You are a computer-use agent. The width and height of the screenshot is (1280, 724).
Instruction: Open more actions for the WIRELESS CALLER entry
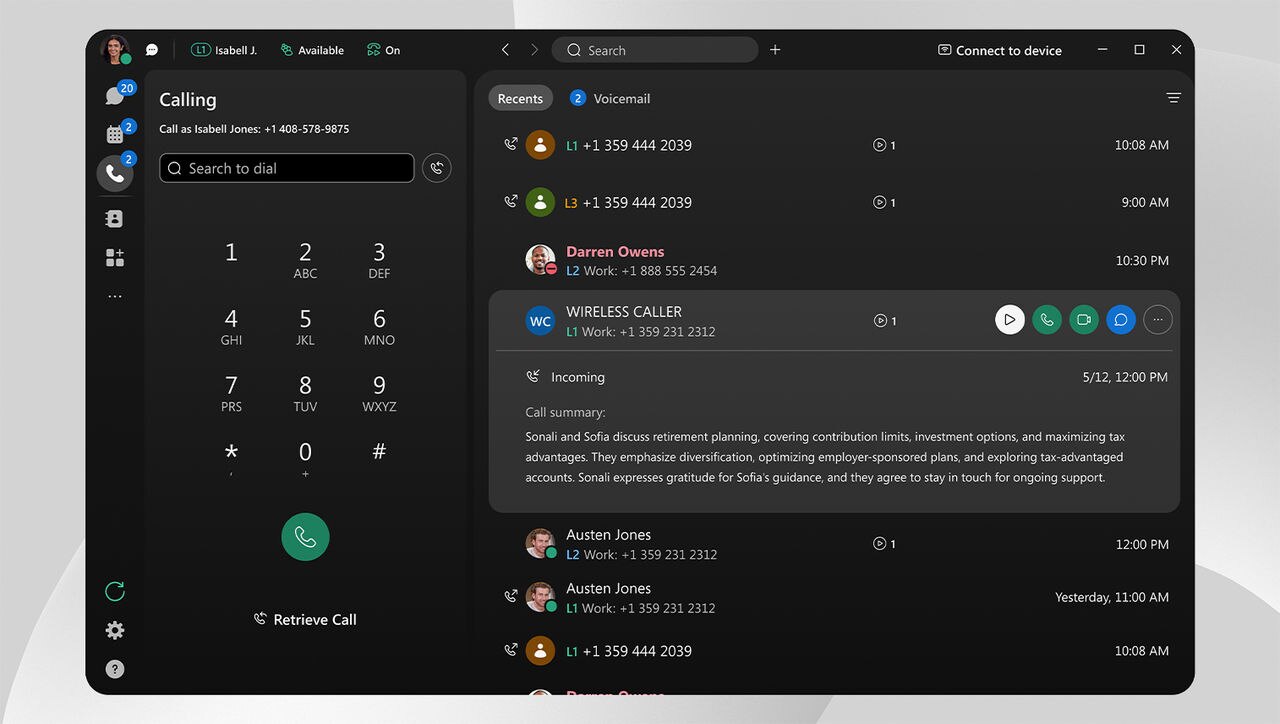1157,319
